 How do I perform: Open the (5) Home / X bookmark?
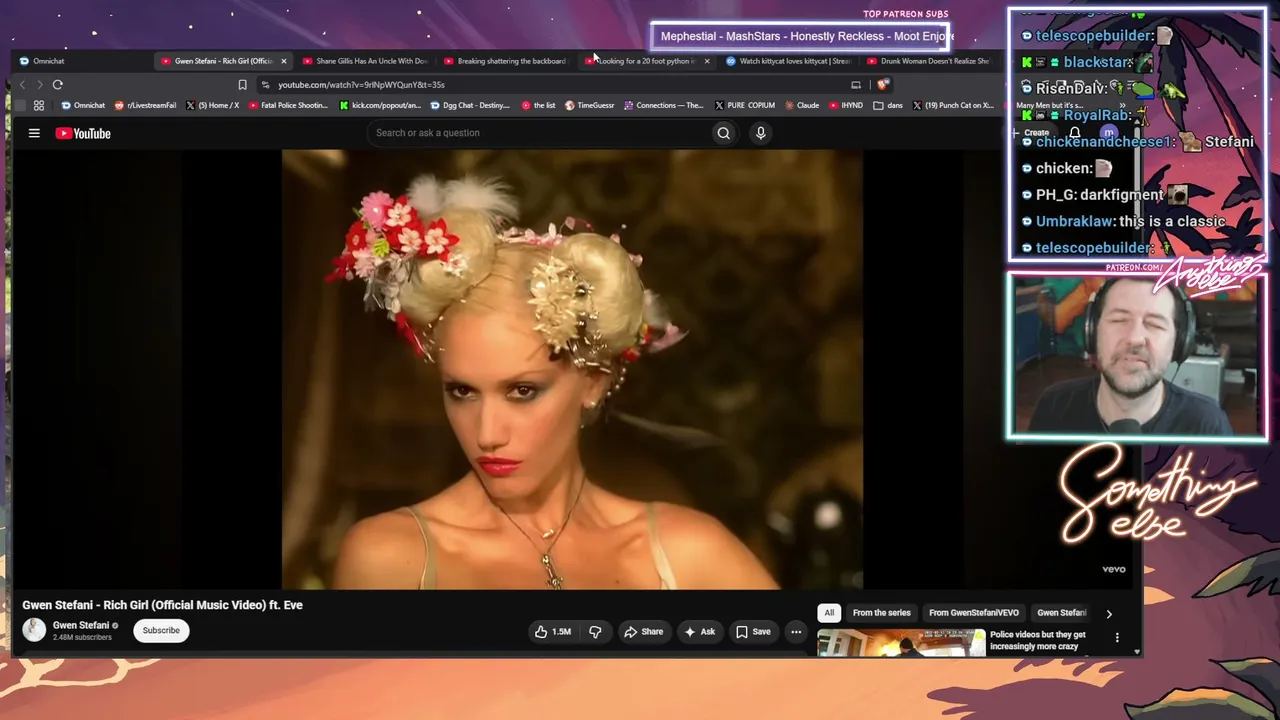coord(213,105)
